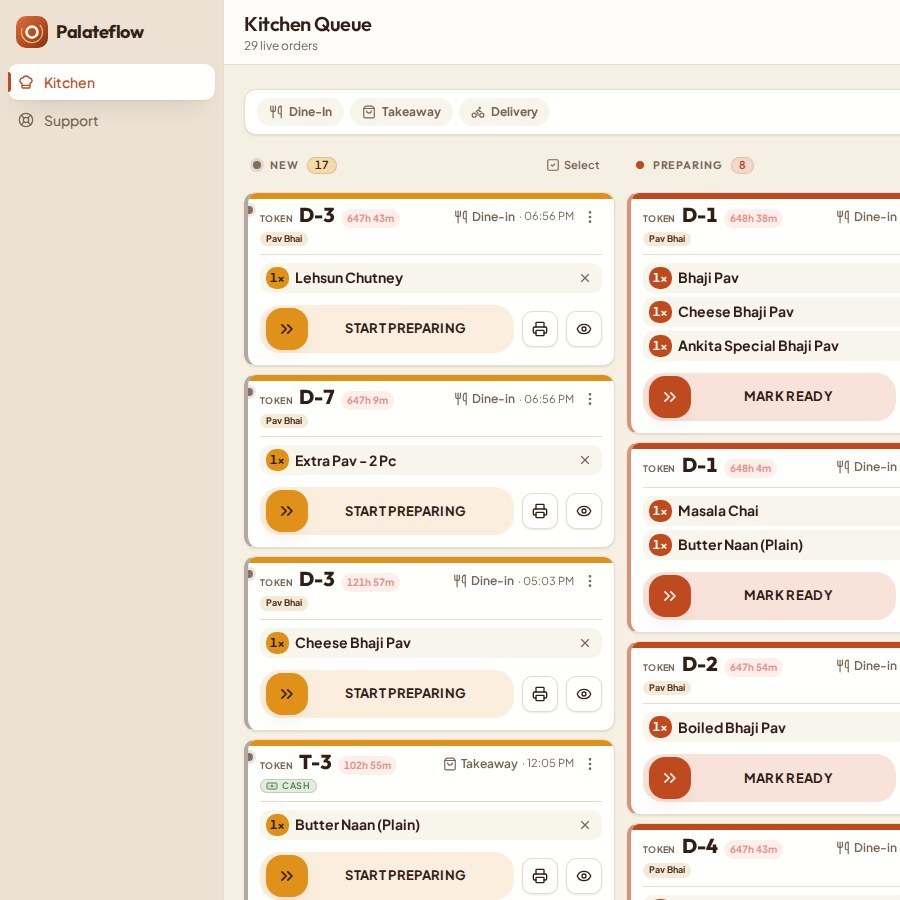The image size is (900, 900).
Task: Remove Butter Naan (Plain) from T-3 order
Action: point(585,825)
